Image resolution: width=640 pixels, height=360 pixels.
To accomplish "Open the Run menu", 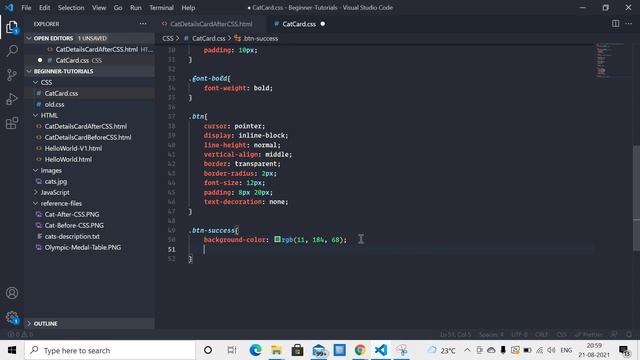I will click(136, 7).
